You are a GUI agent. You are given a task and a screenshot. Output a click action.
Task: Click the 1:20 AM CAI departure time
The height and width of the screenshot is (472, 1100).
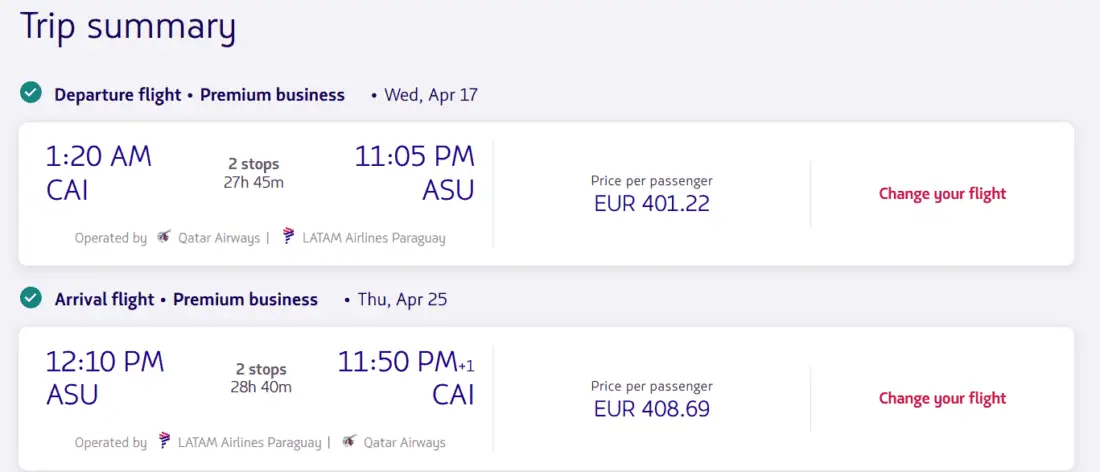pos(99,172)
